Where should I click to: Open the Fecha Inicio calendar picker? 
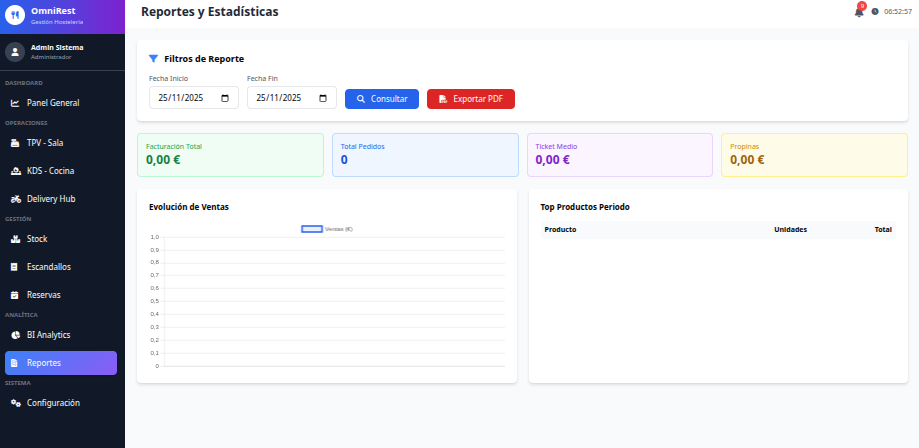coord(225,99)
